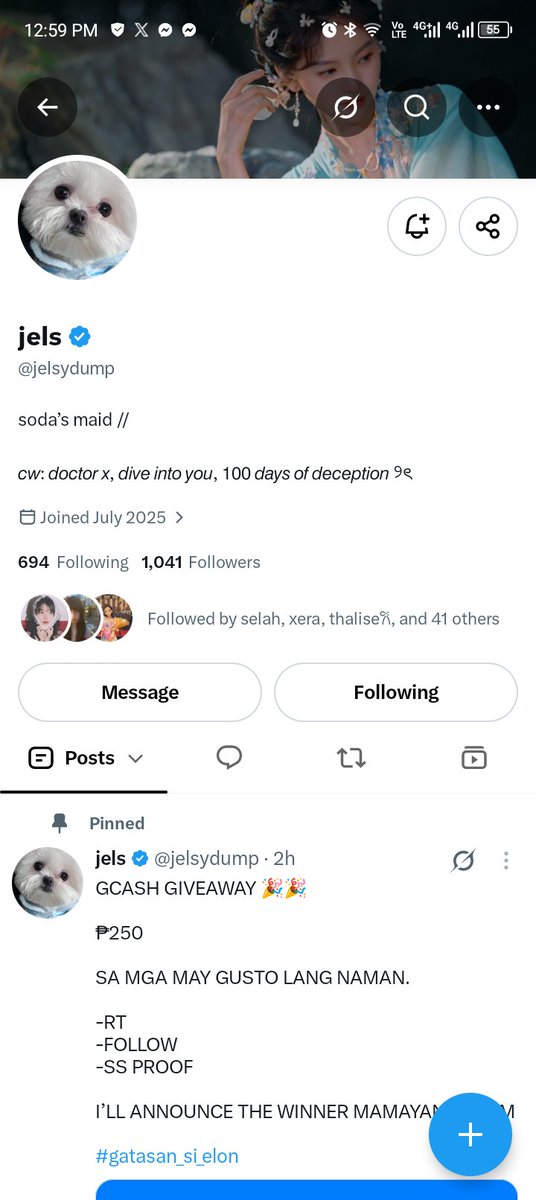Screen dimensions: 536x1200
Task: Toggle the Following button to unfollow
Action: click(396, 692)
